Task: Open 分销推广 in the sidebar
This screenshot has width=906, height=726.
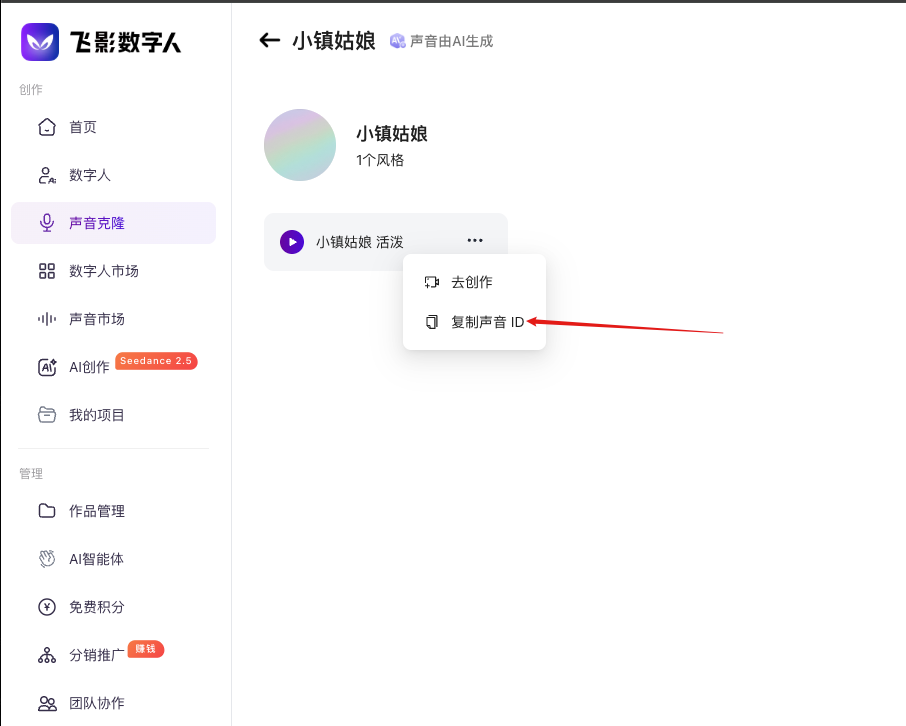Action: [113, 655]
